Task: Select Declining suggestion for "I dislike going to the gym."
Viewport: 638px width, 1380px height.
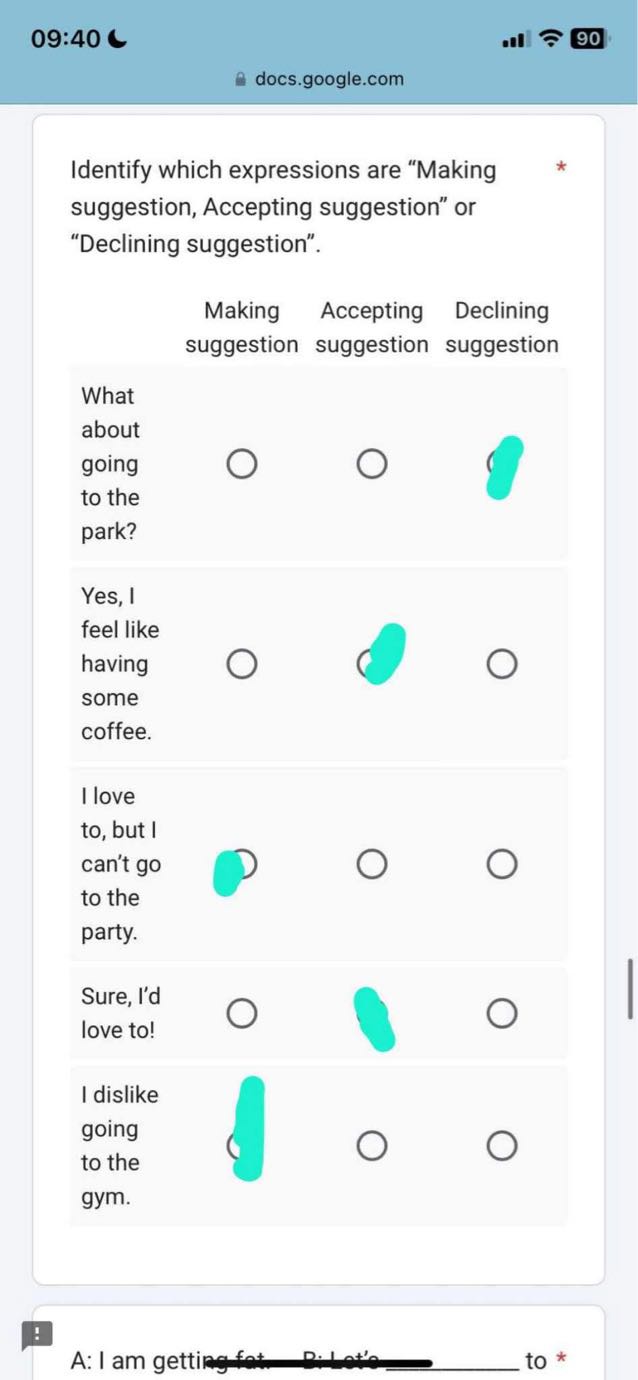Action: [x=502, y=1145]
